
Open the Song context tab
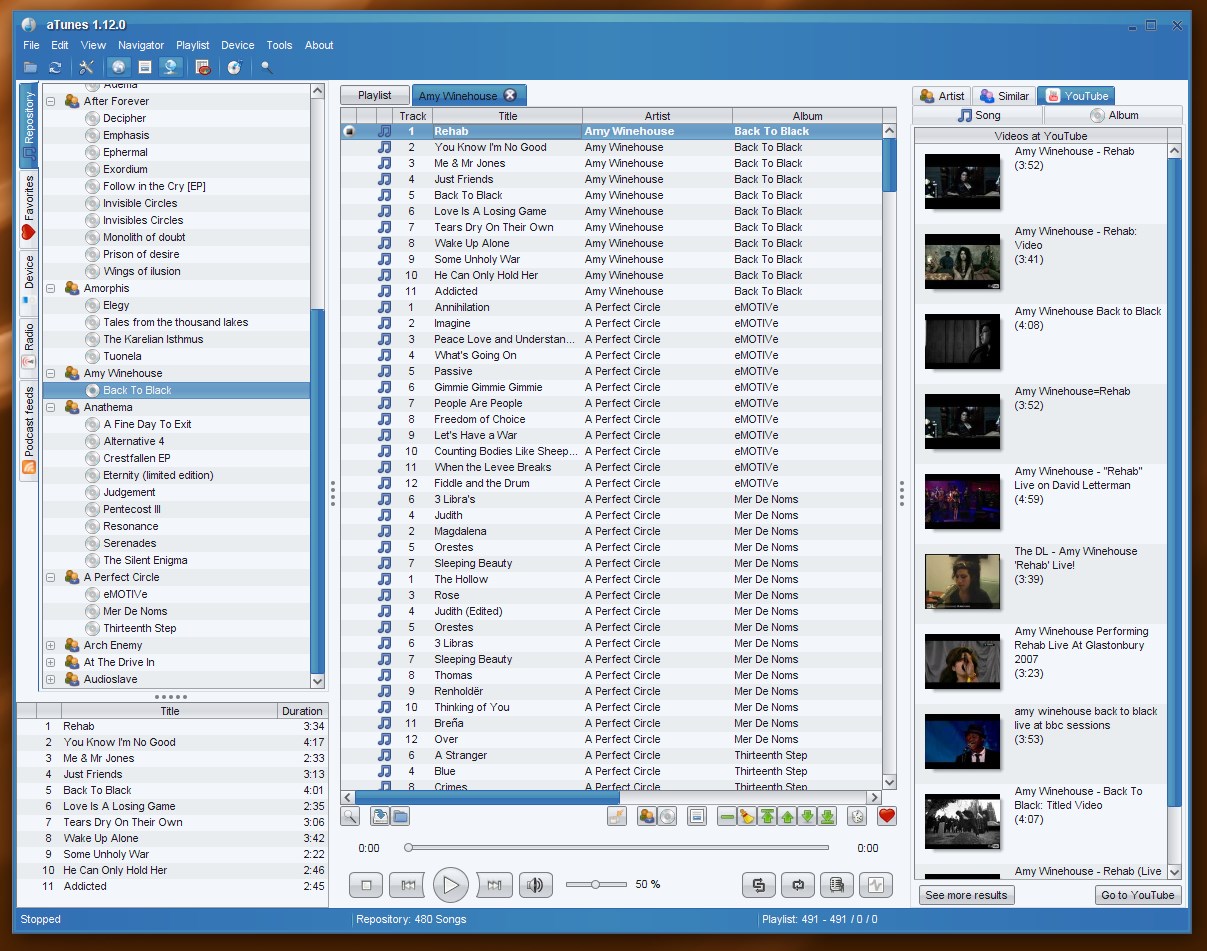[x=978, y=115]
